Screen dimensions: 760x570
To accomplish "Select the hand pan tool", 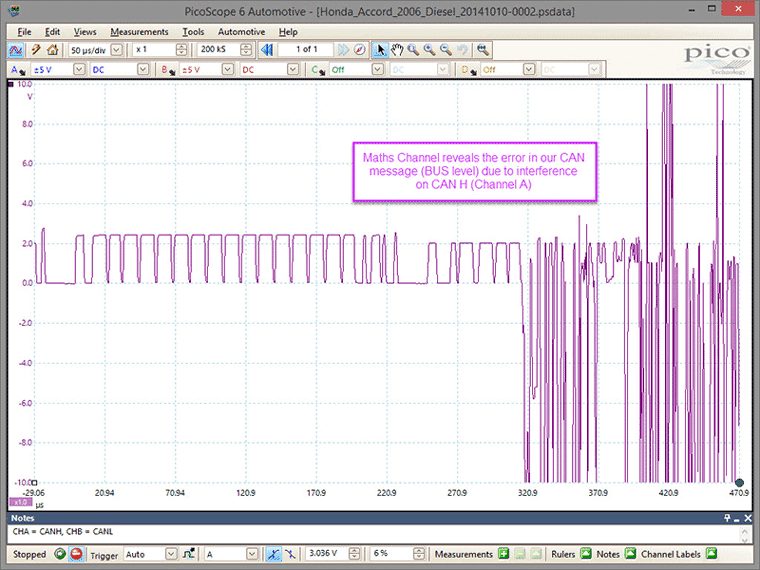I will pyautogui.click(x=397, y=49).
